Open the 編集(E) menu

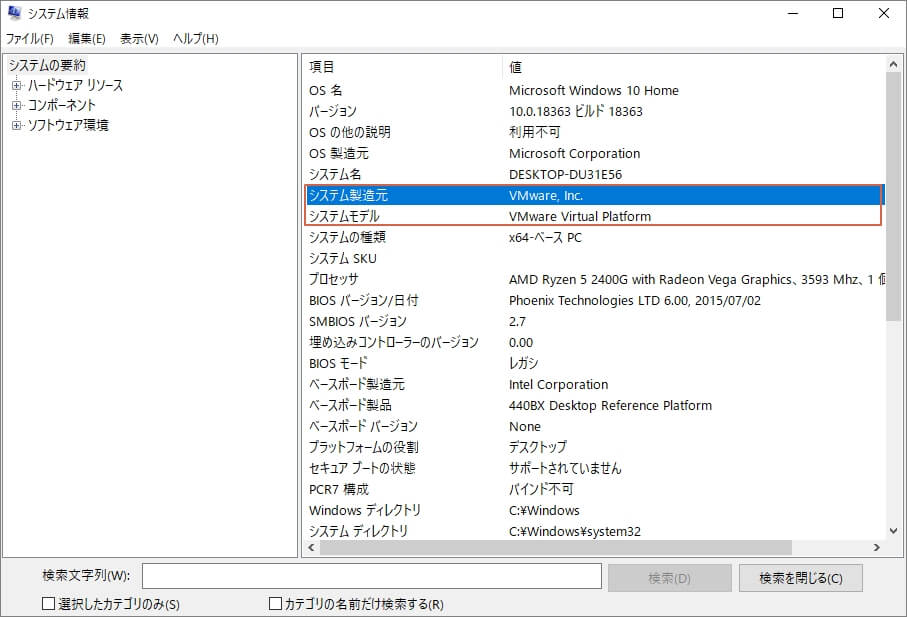pyautogui.click(x=87, y=39)
